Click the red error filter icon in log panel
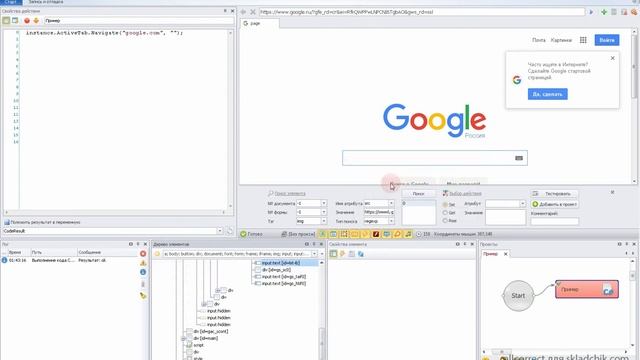Screen dimensions: 640x360 coord(143,253)
